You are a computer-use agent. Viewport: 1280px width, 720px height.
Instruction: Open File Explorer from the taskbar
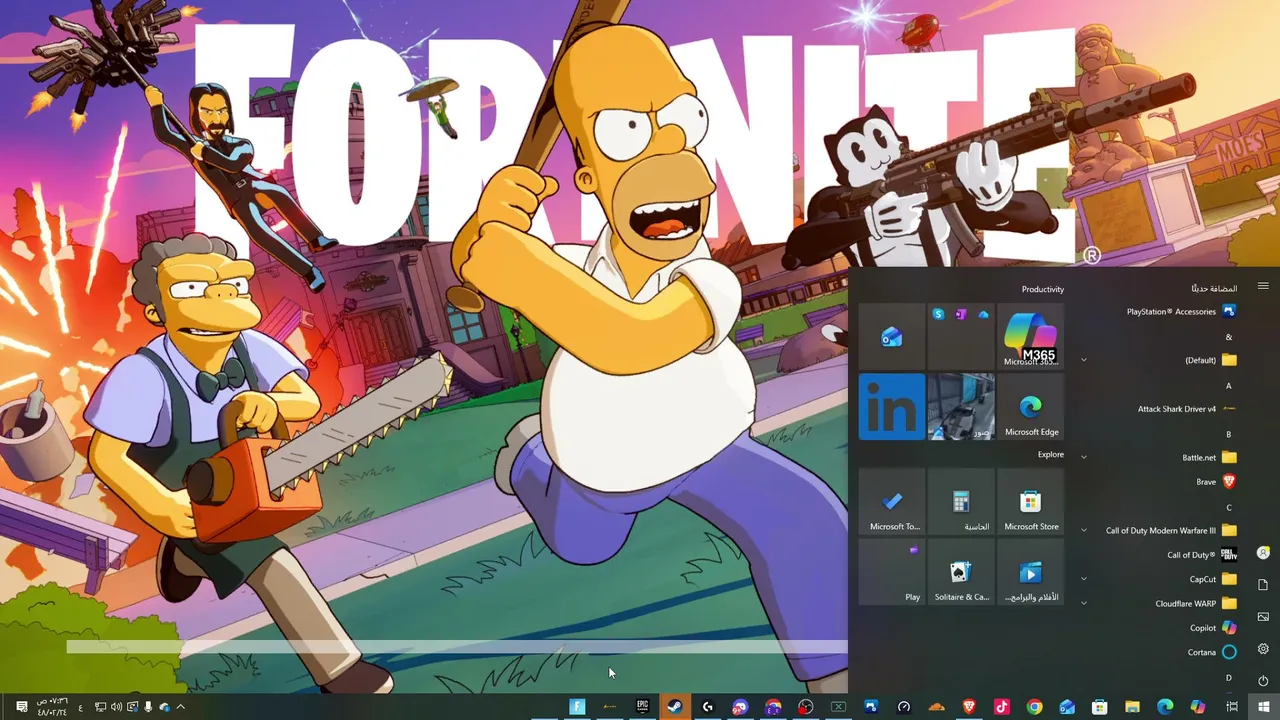[x=1132, y=707]
